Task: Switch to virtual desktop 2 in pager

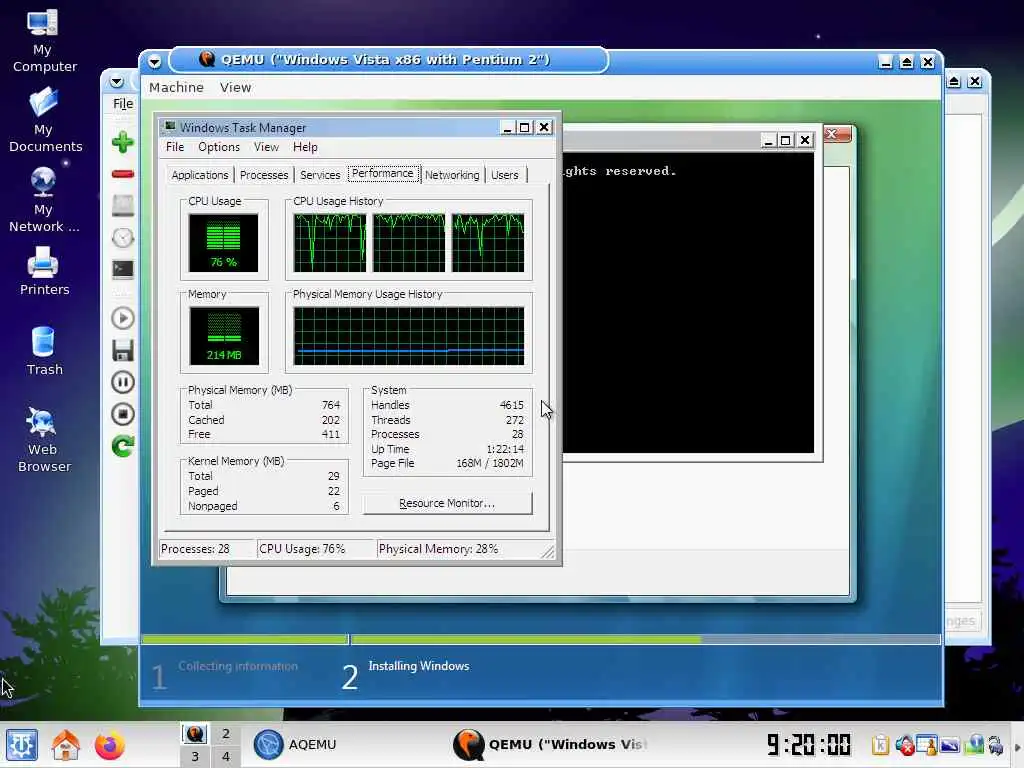Action: click(x=225, y=734)
